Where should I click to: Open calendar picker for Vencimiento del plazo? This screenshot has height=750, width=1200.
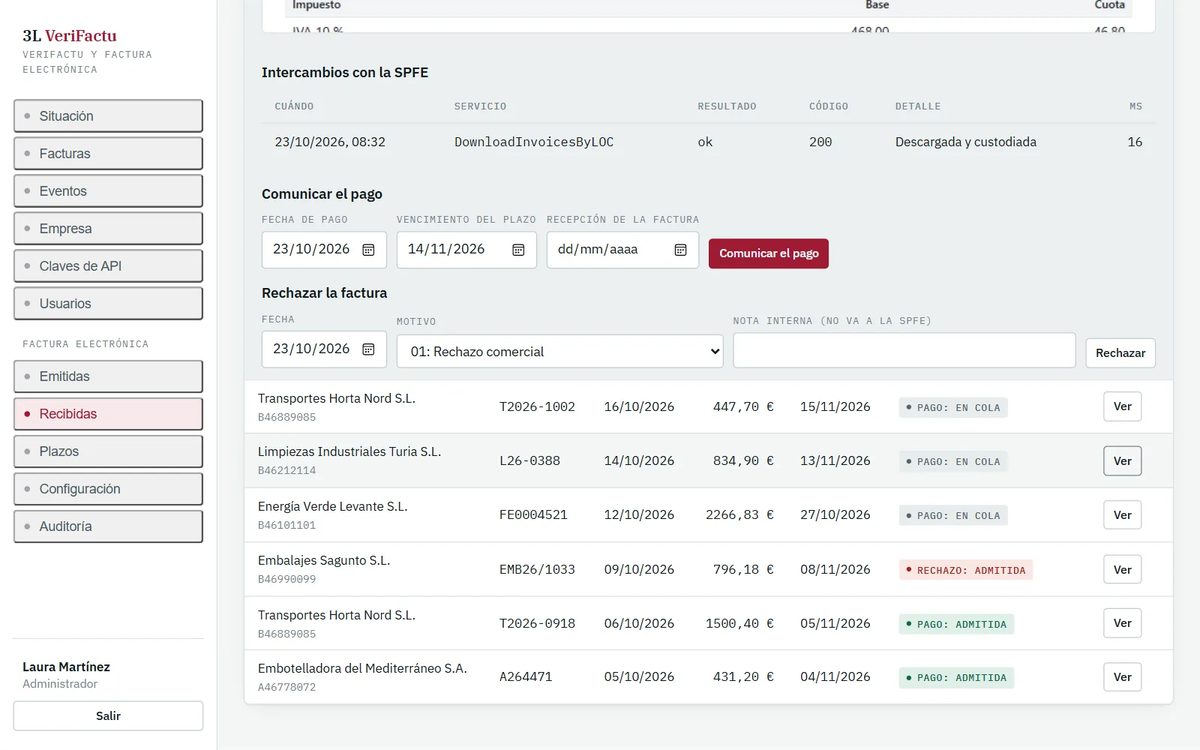point(518,250)
